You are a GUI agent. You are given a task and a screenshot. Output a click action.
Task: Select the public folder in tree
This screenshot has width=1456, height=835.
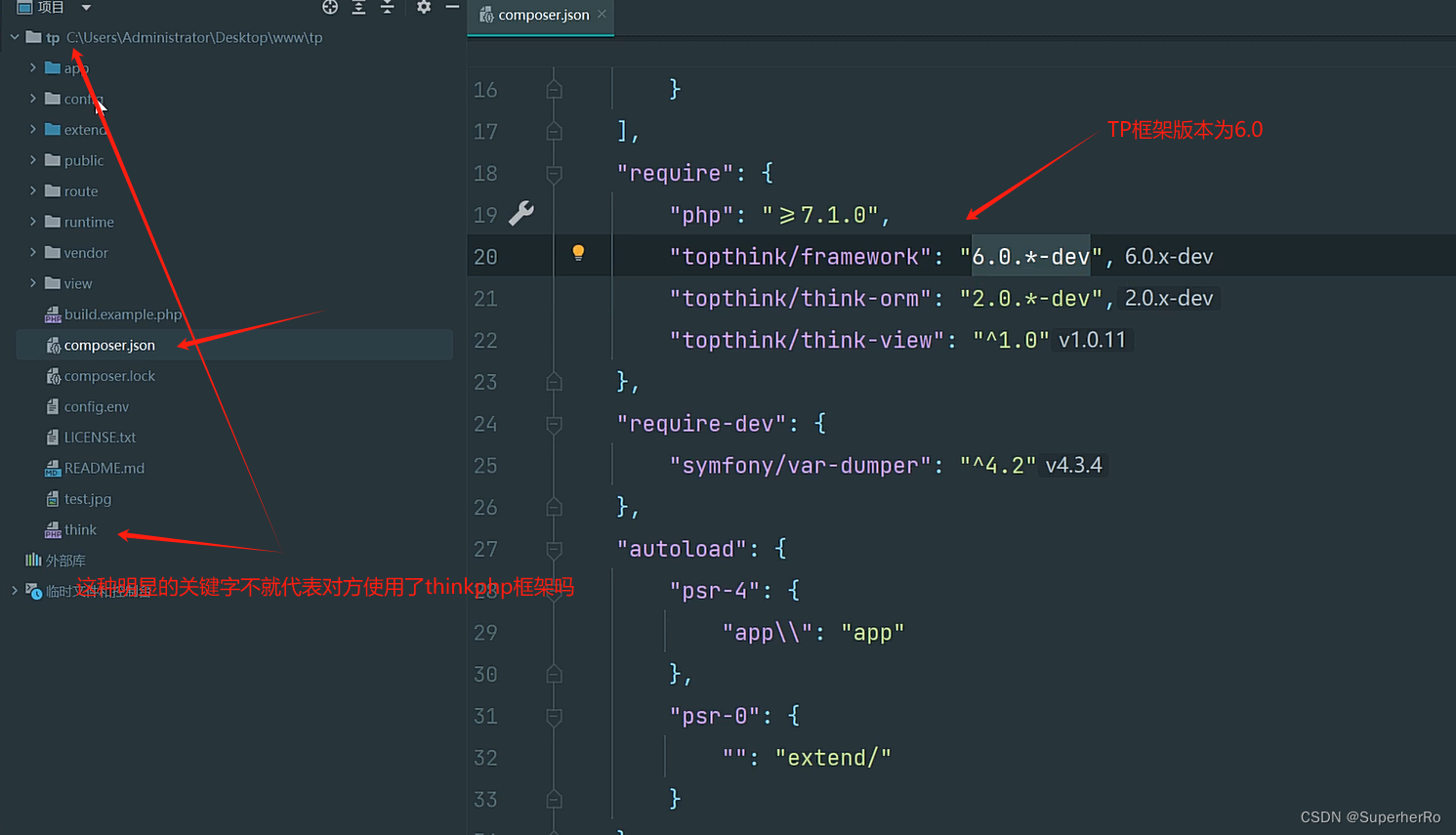[x=84, y=160]
